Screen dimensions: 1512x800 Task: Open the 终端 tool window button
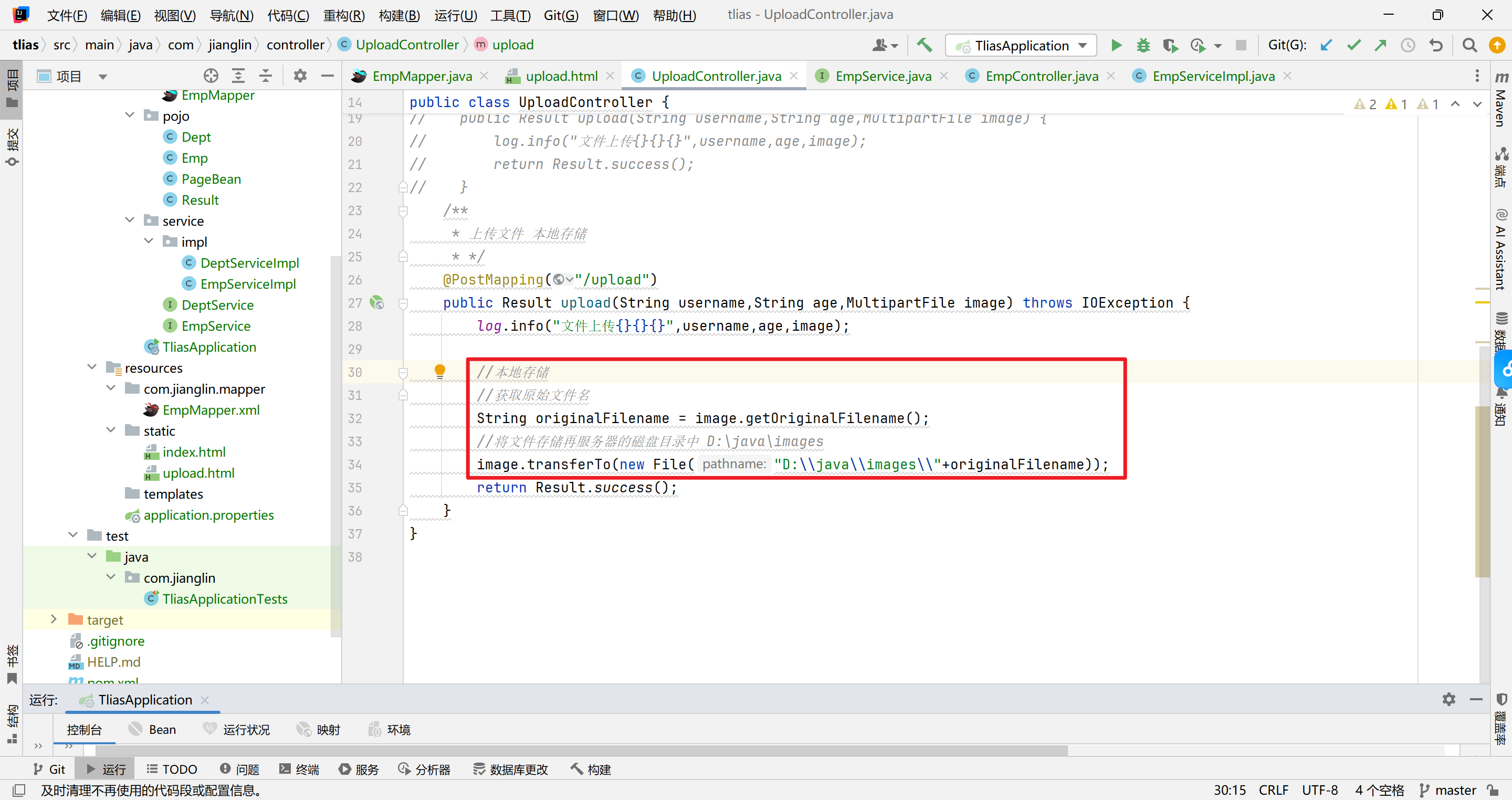click(x=299, y=769)
